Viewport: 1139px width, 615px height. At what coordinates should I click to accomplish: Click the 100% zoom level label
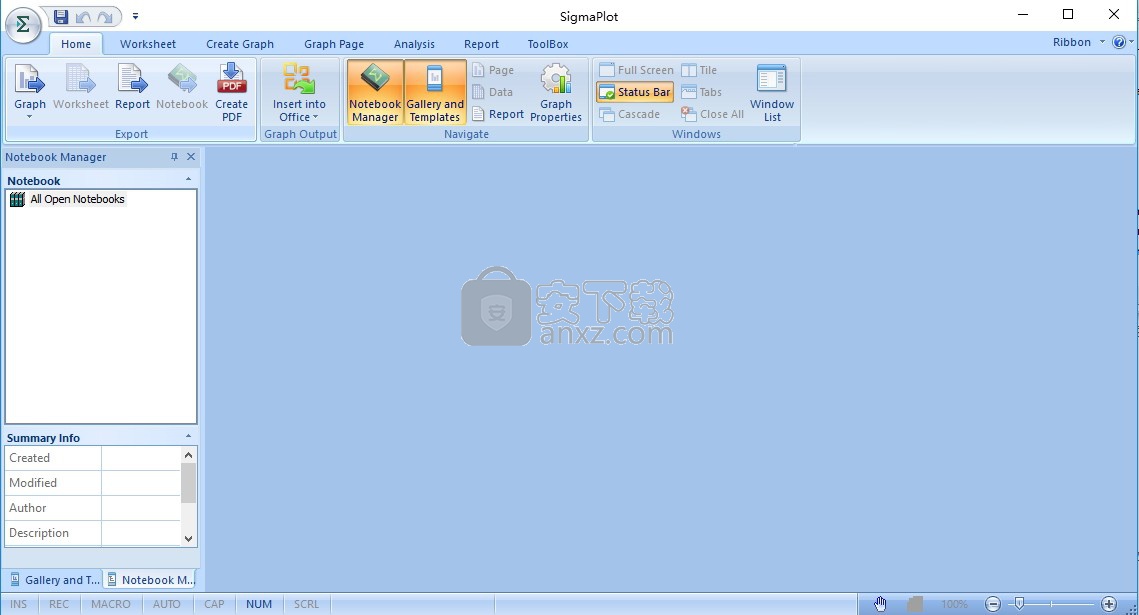coord(954,604)
